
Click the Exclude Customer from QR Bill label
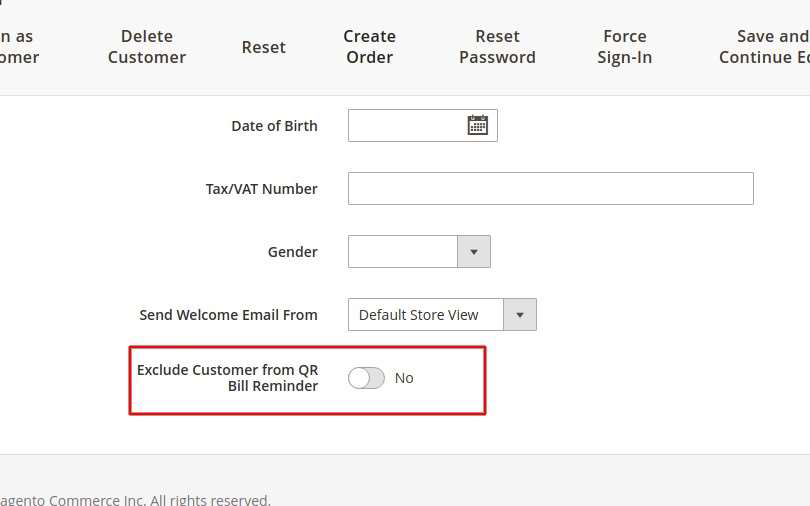click(x=228, y=378)
